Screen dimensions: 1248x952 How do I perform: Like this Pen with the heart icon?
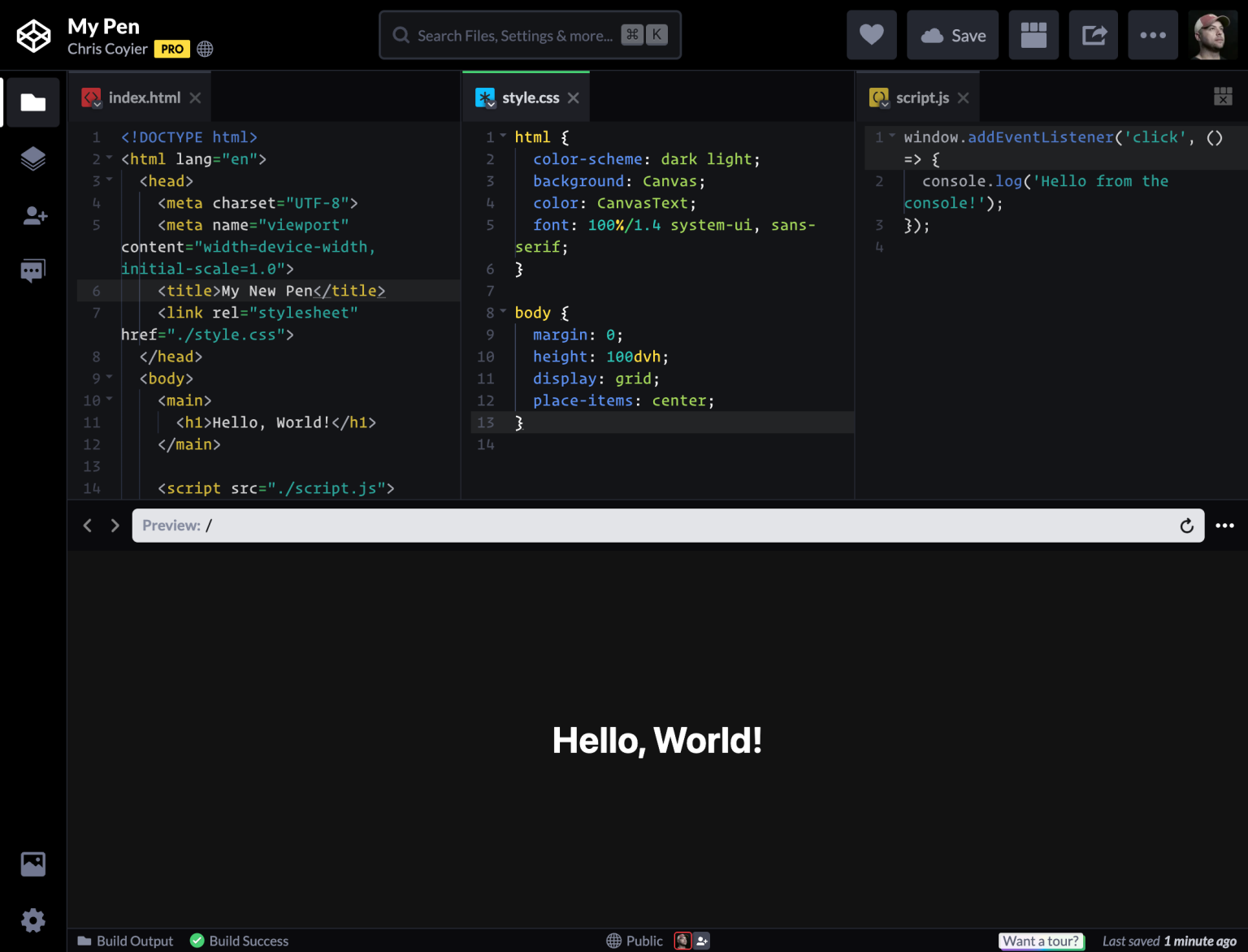click(871, 35)
